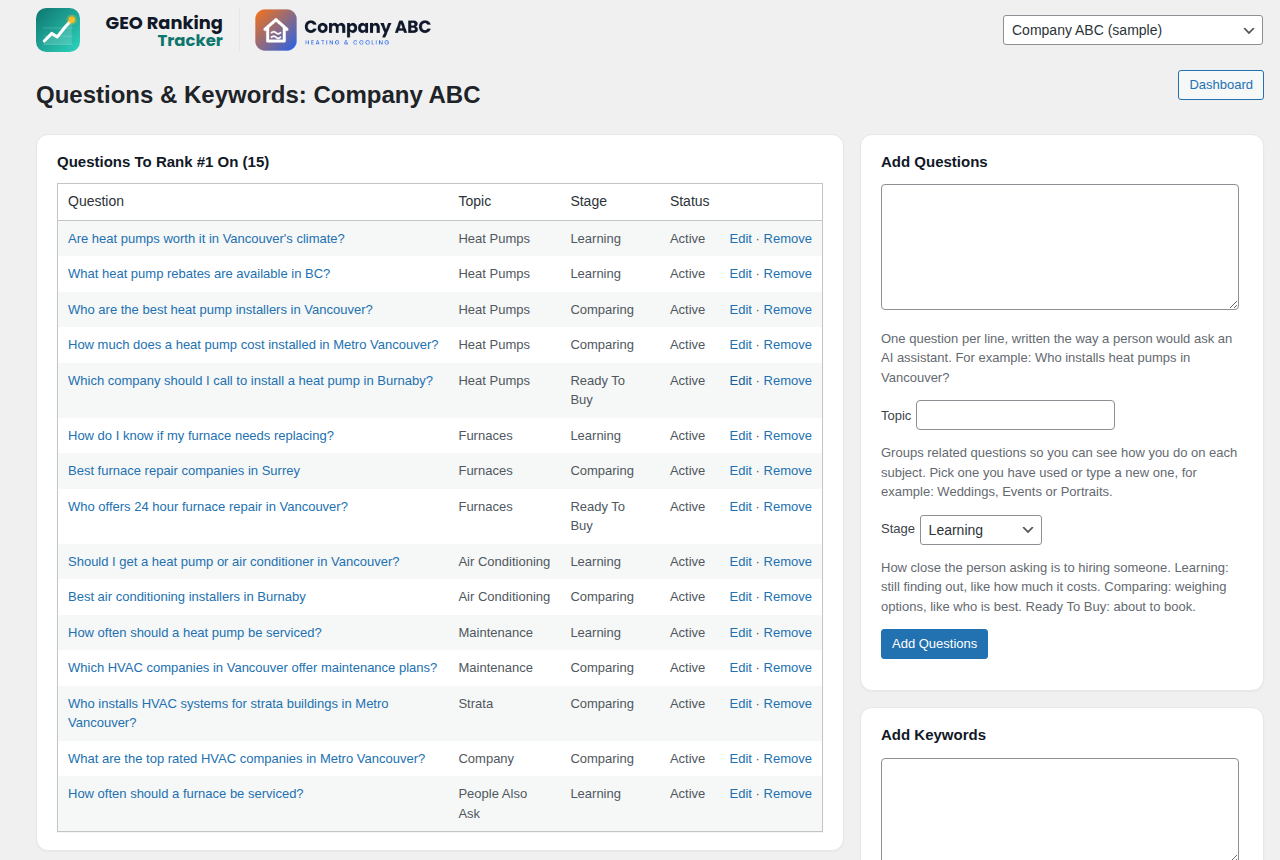Screen dimensions: 1280x860
Task: Remove the furnace needs replacing question
Action: pos(788,436)
